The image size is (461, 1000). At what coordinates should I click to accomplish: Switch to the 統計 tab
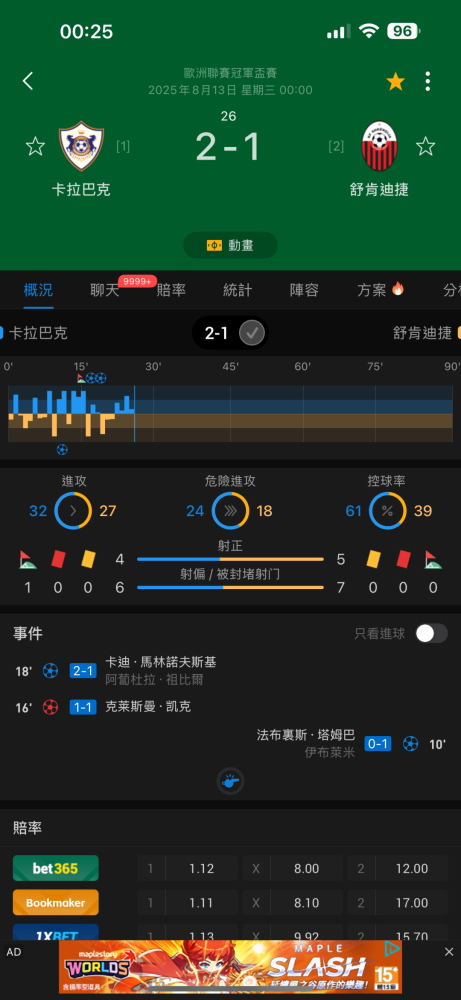[237, 290]
